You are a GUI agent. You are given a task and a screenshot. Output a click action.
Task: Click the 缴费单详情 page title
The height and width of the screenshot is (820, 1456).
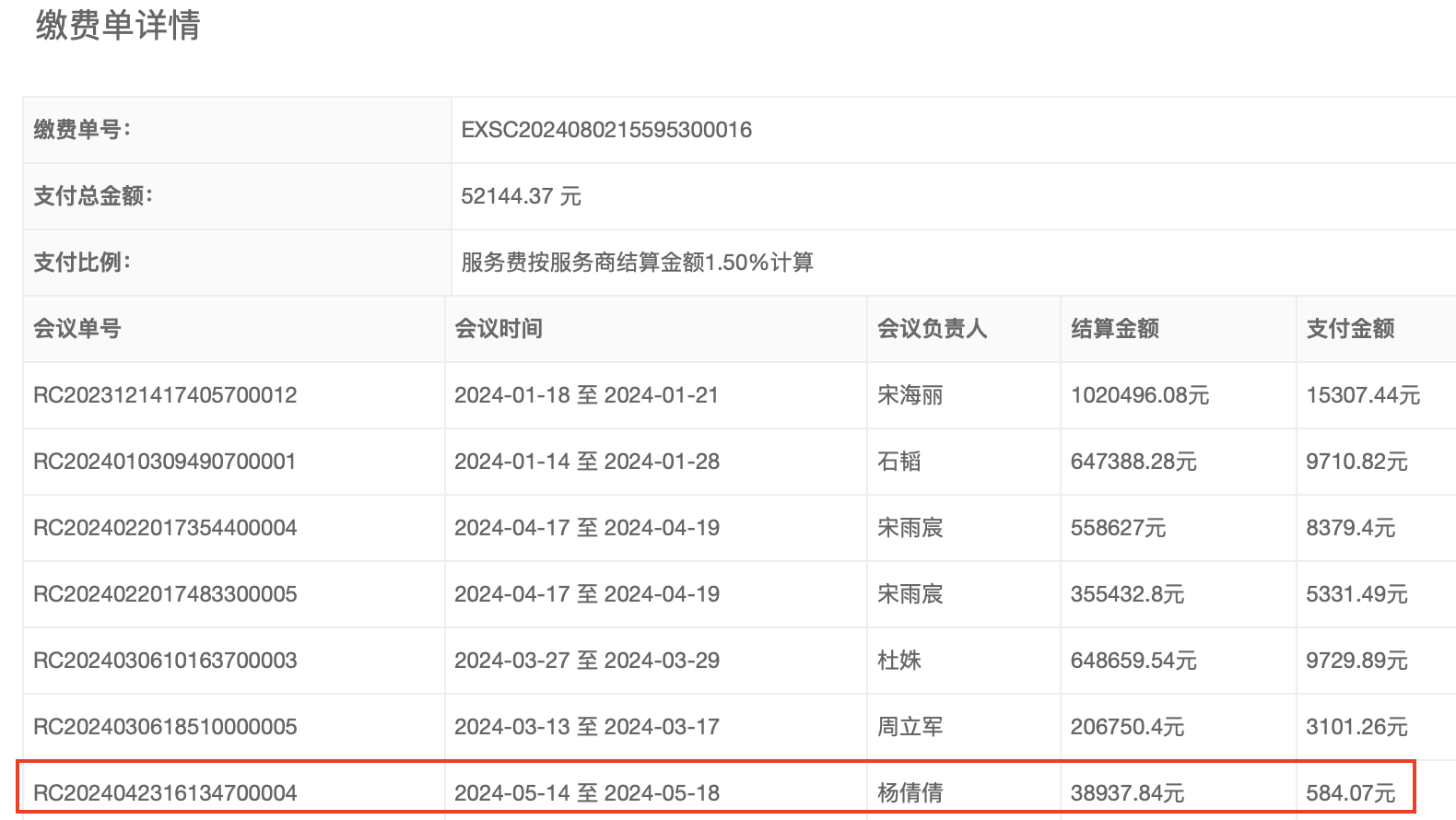[118, 25]
